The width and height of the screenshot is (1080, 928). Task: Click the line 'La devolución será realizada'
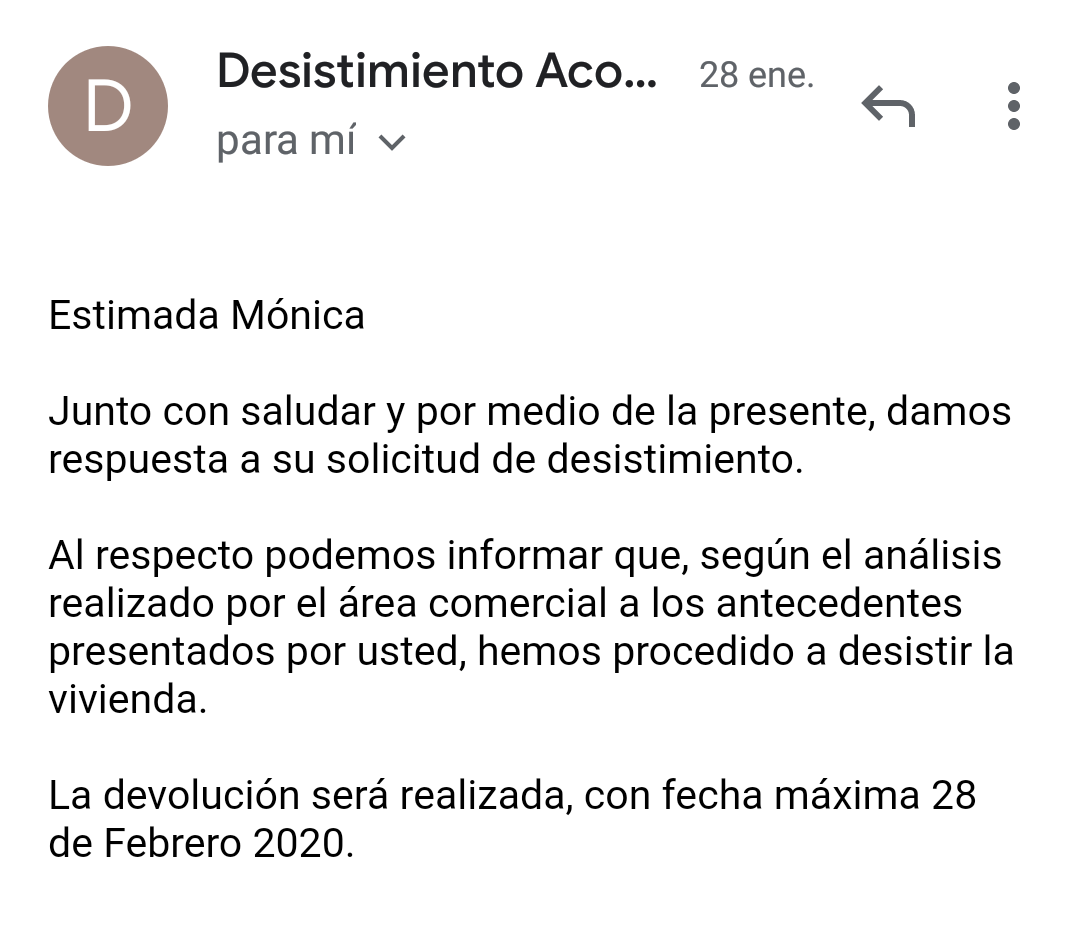[x=307, y=795]
